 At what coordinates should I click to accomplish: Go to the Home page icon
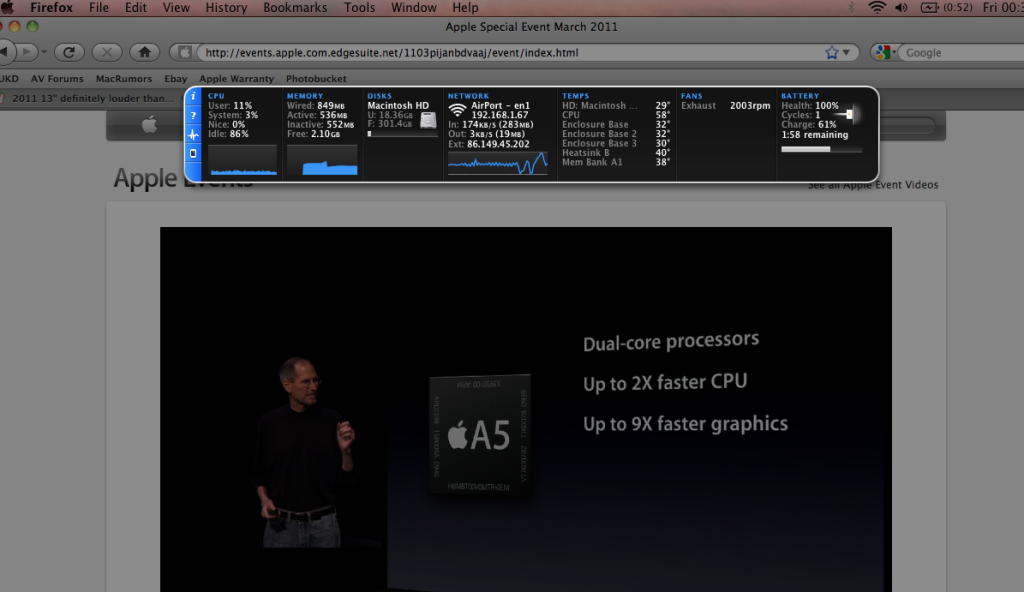tap(144, 52)
